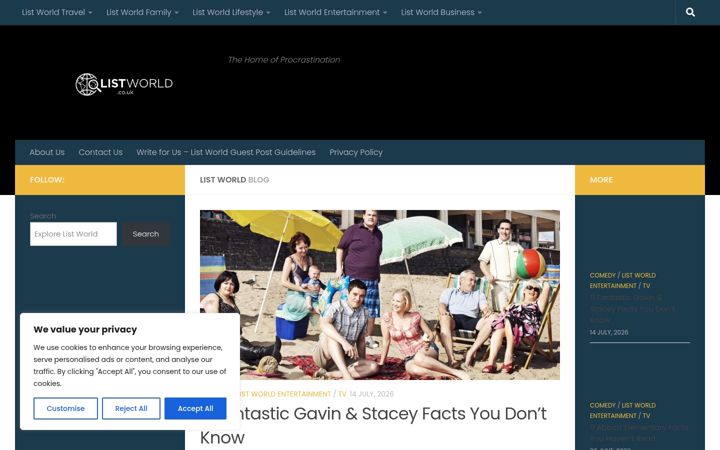Click the LIST WORLD BLOG heading
The height and width of the screenshot is (450, 720).
(x=234, y=180)
